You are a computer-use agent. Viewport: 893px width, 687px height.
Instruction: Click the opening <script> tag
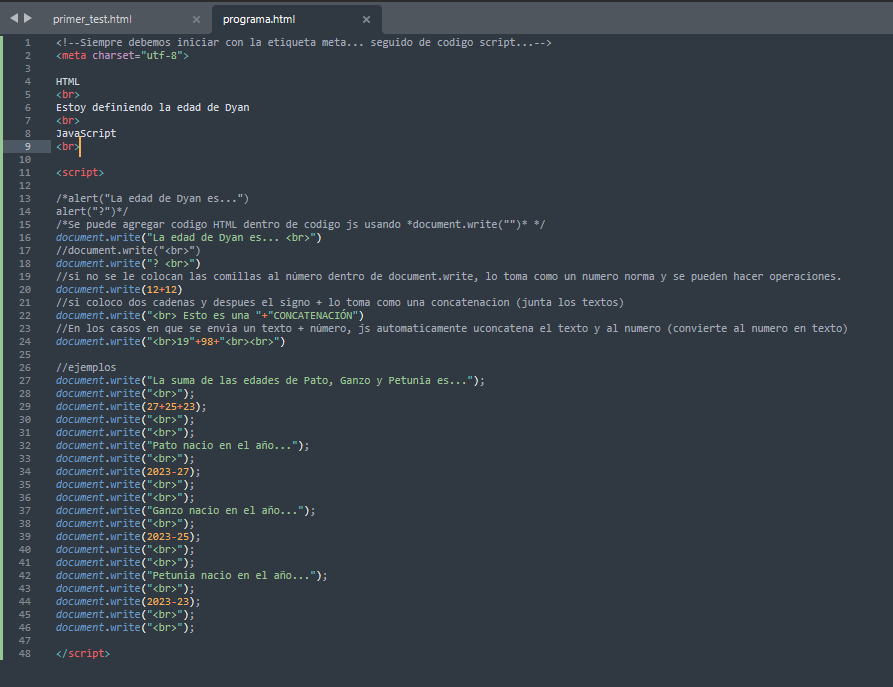pos(80,173)
